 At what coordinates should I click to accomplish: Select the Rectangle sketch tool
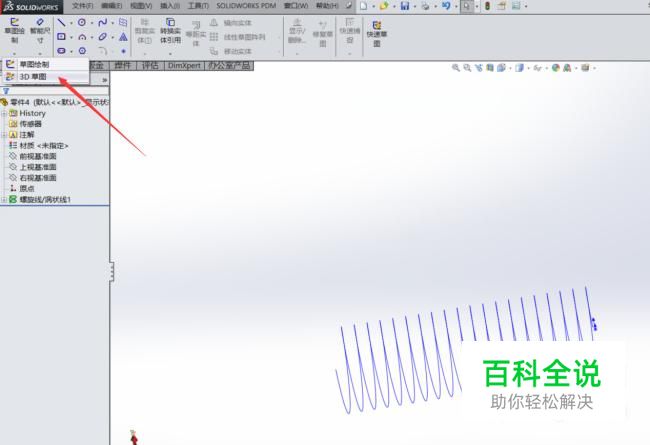pos(61,37)
